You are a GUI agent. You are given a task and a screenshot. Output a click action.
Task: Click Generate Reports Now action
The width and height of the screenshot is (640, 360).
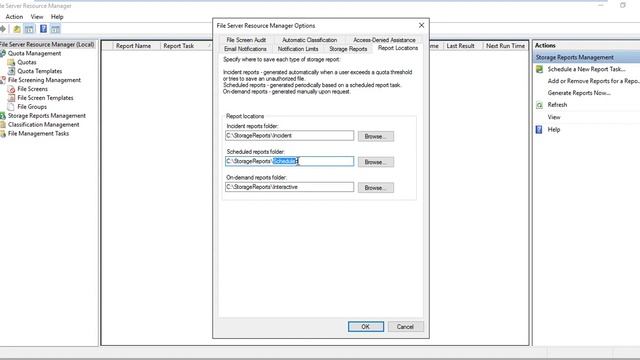pyautogui.click(x=579, y=93)
